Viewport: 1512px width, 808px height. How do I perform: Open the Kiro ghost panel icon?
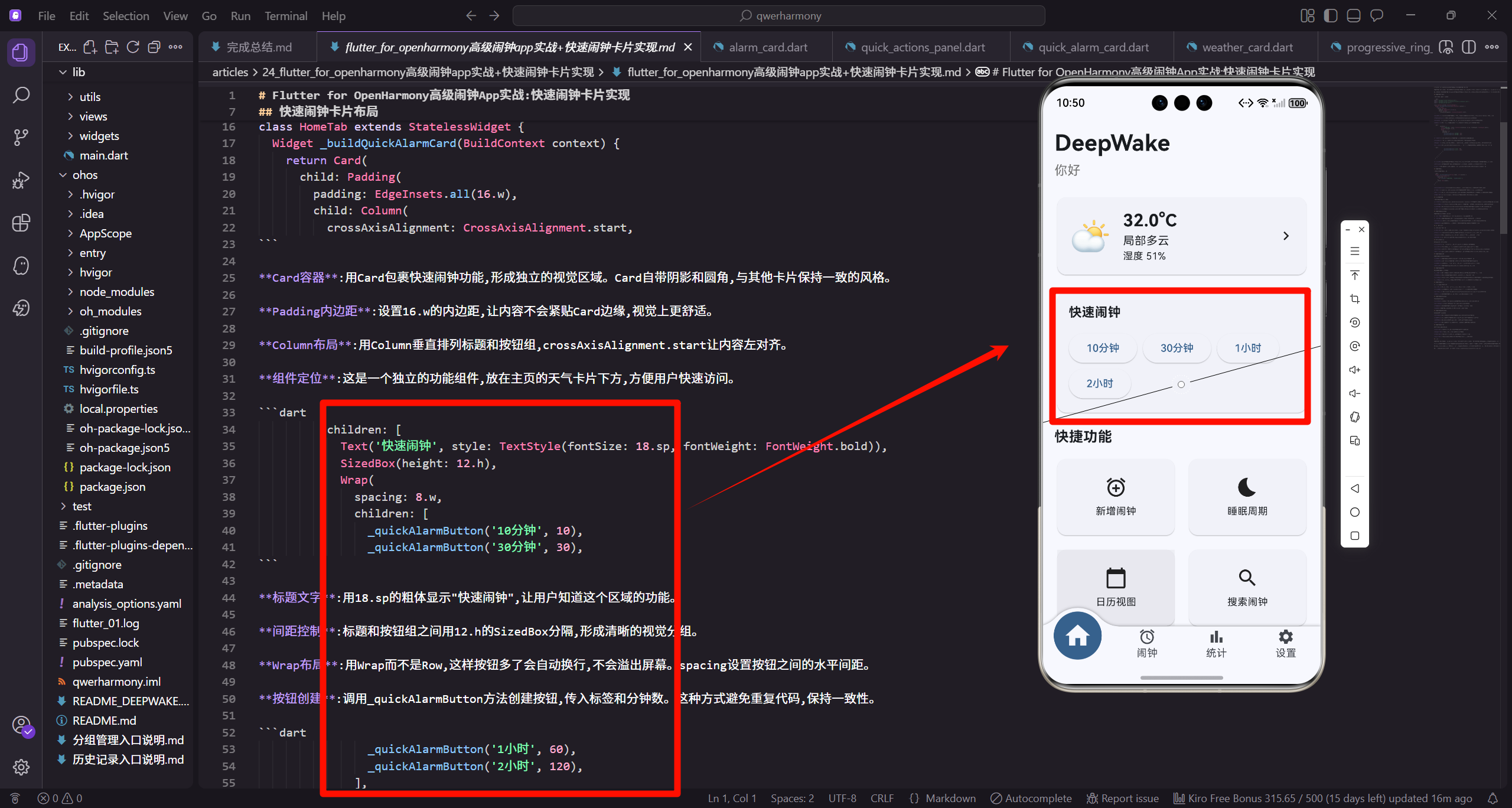[x=21, y=265]
